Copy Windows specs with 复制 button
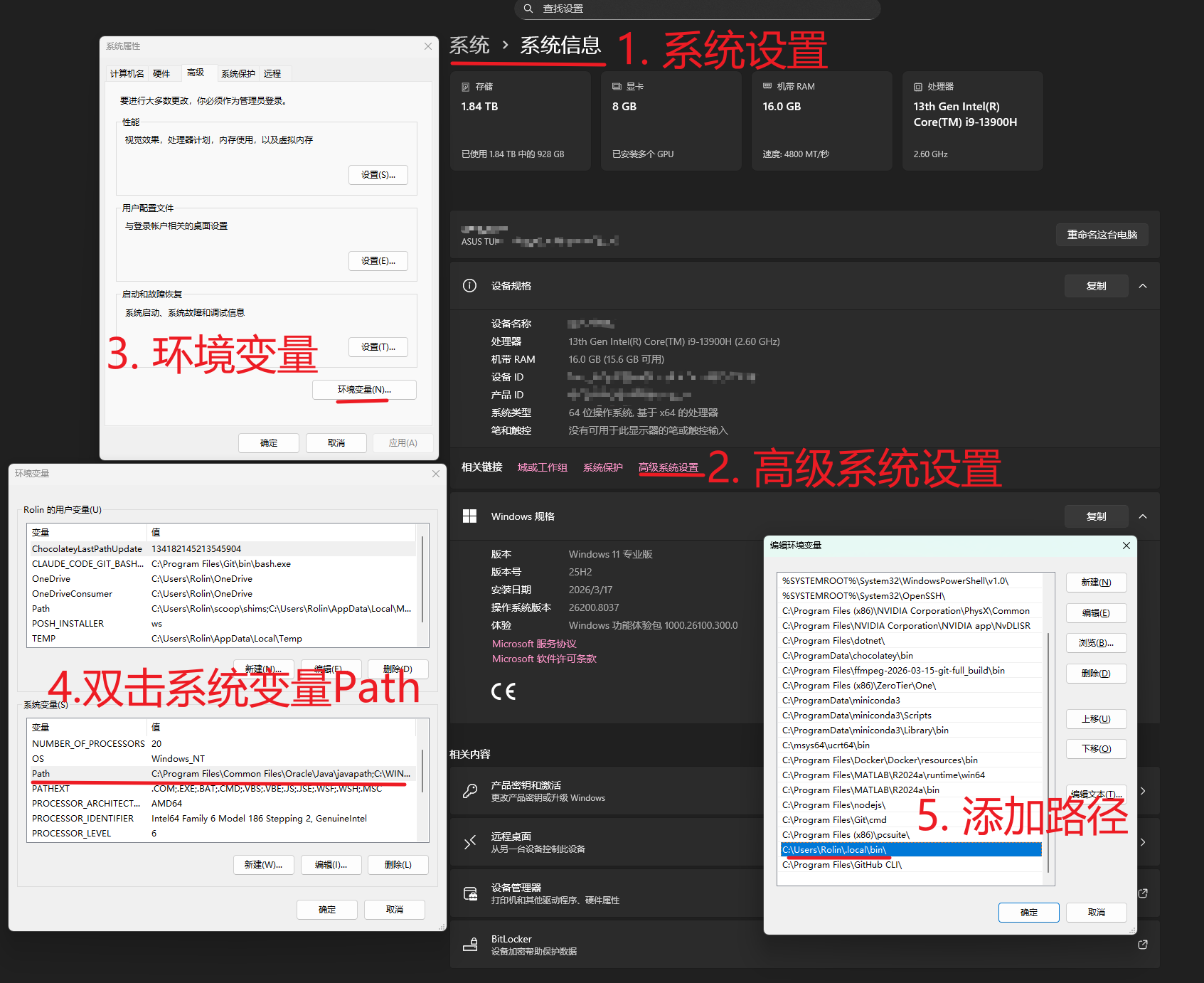This screenshot has height=983, width=1204. [x=1097, y=516]
